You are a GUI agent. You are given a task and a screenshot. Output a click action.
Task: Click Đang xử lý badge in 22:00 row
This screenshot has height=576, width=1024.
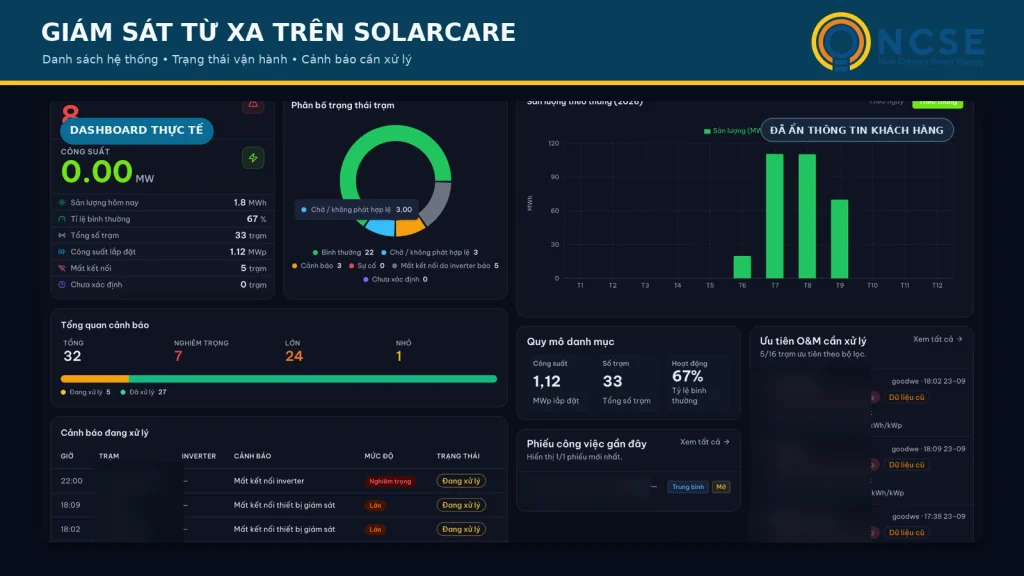point(461,481)
